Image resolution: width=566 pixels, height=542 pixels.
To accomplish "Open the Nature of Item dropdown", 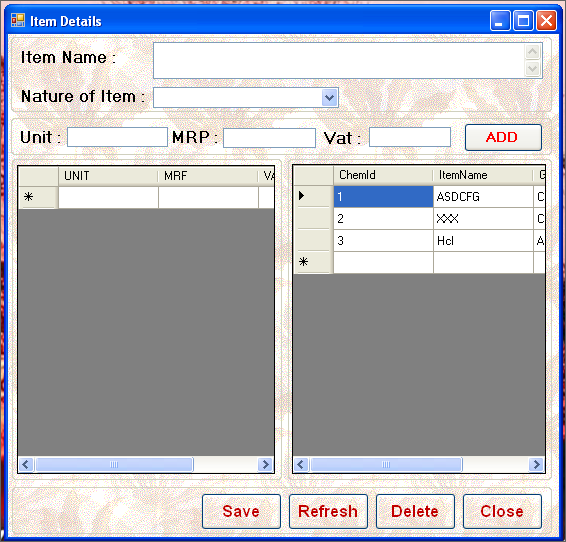I will click(x=329, y=97).
